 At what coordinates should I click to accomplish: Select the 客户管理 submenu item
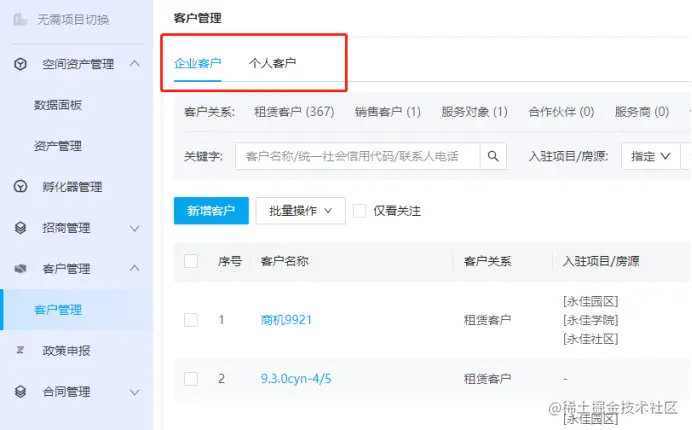[x=58, y=310]
